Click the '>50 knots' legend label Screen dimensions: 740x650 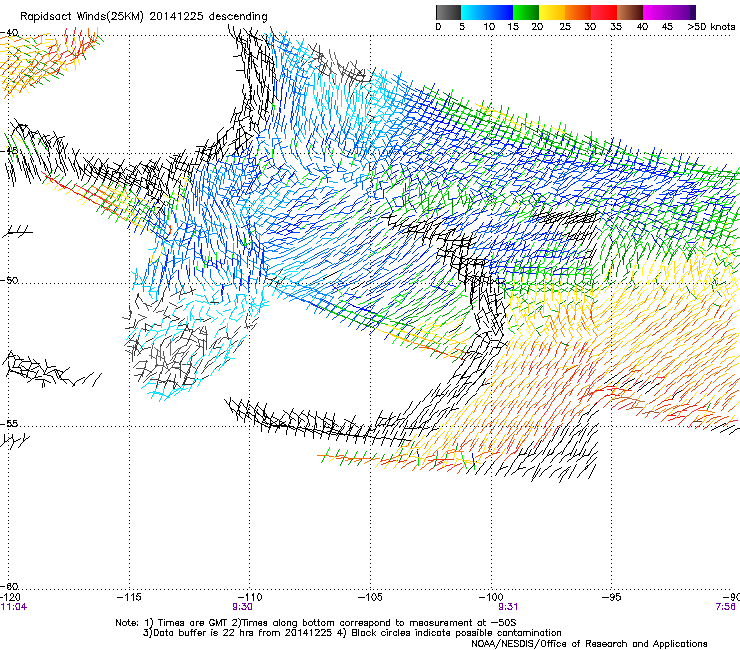(711, 27)
